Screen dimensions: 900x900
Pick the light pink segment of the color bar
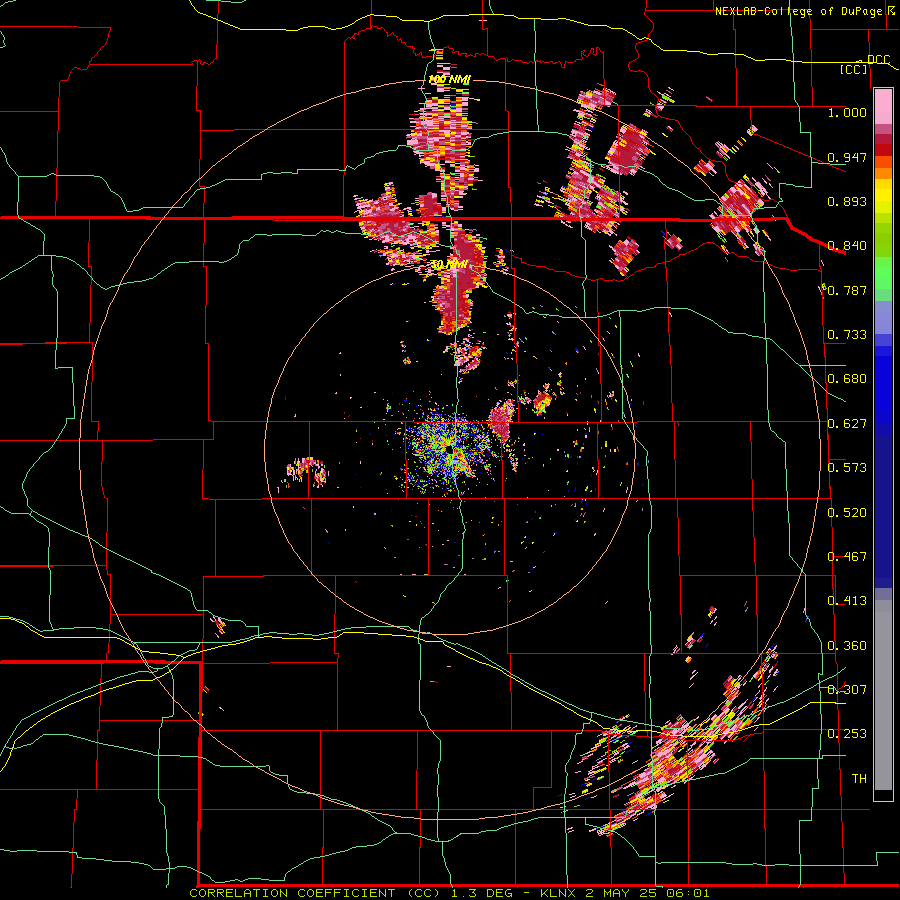point(883,106)
